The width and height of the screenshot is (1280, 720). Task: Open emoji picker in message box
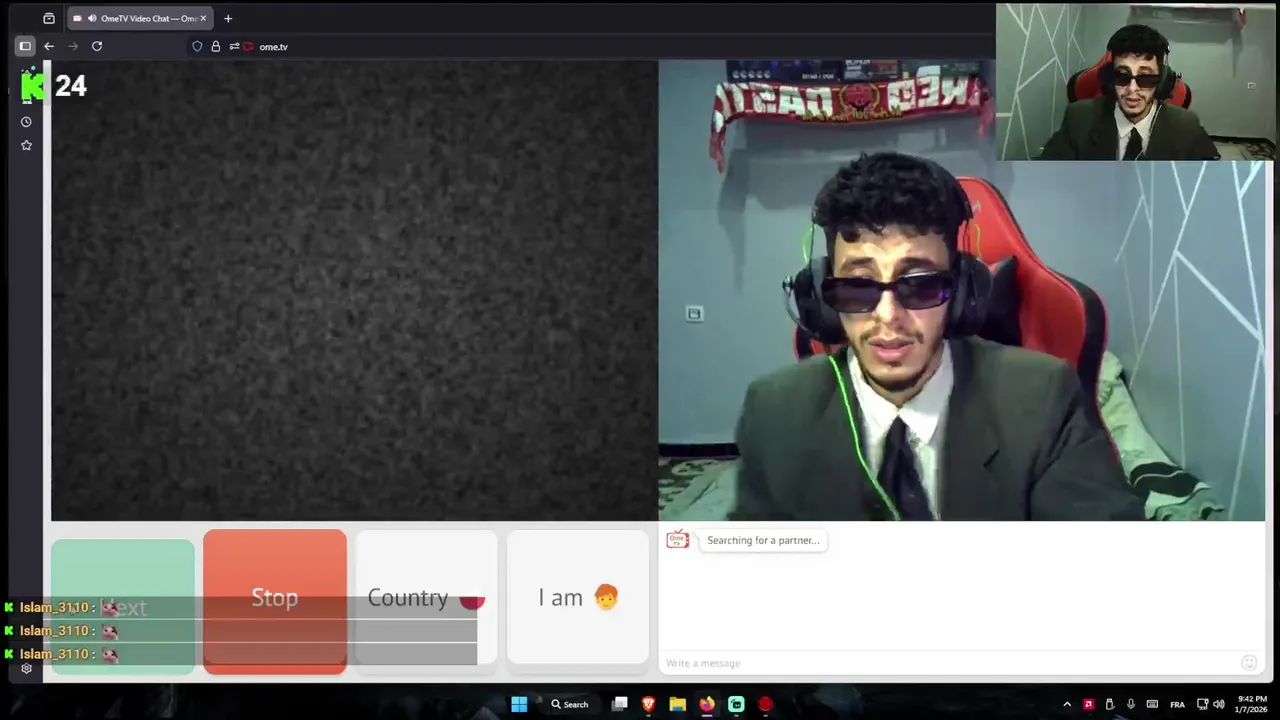1248,663
